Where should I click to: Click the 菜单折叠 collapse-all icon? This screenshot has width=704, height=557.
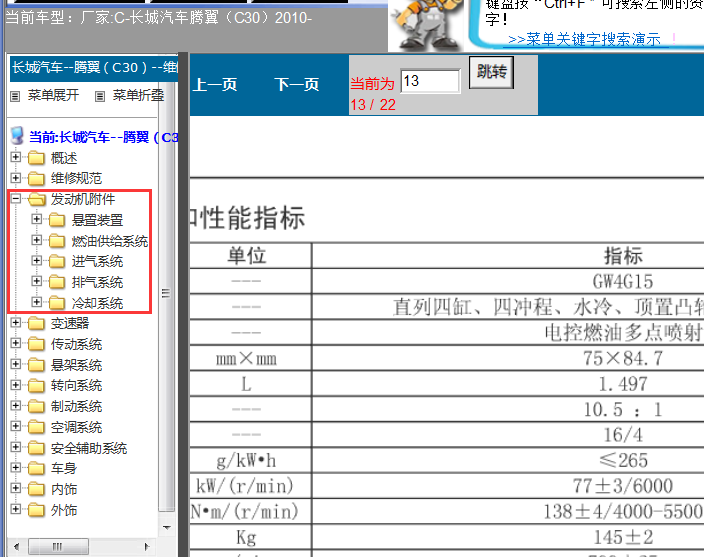[x=100, y=96]
